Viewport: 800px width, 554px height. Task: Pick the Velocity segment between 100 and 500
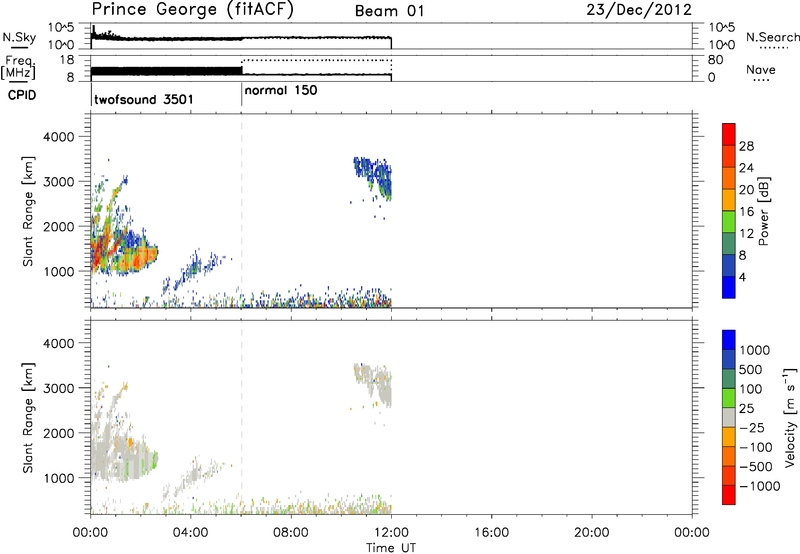pos(729,379)
